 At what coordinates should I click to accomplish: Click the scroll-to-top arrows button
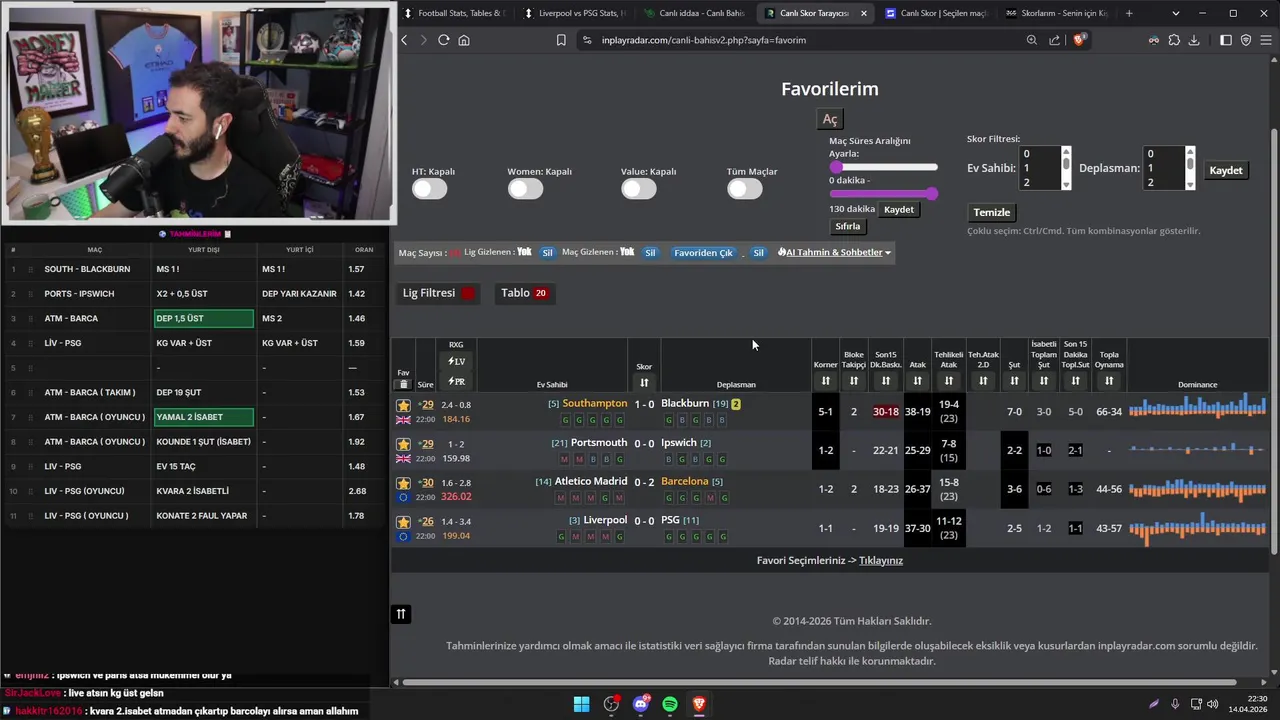[x=401, y=614]
